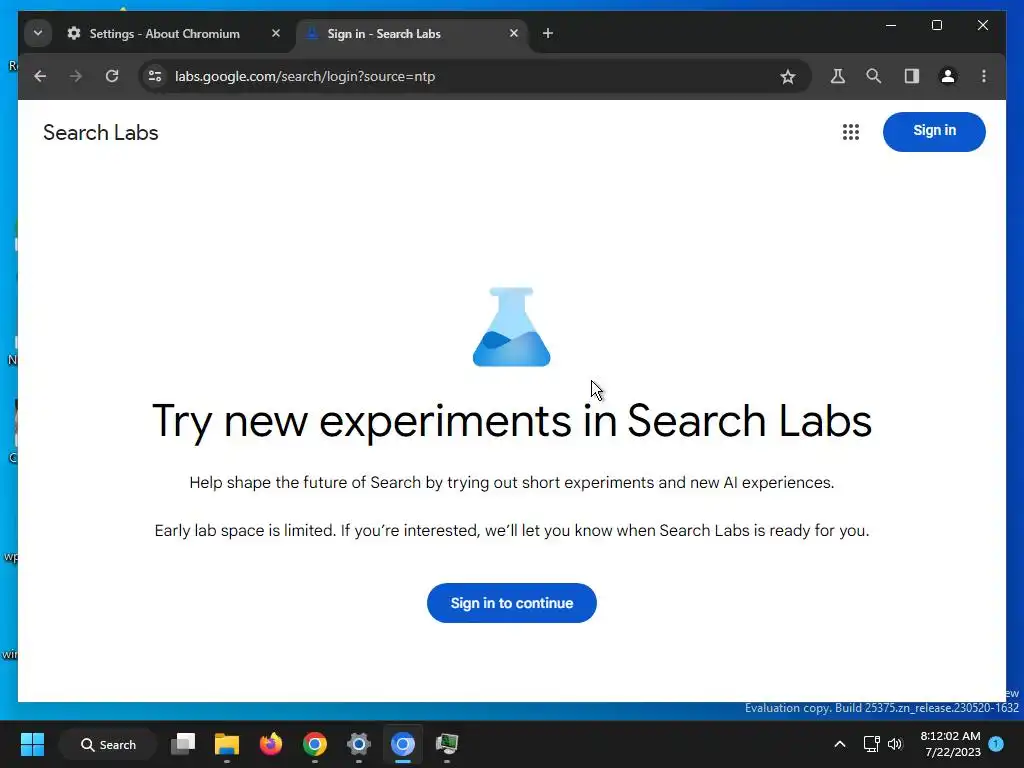
Task: Click the browser back arrow
Action: (x=40, y=76)
